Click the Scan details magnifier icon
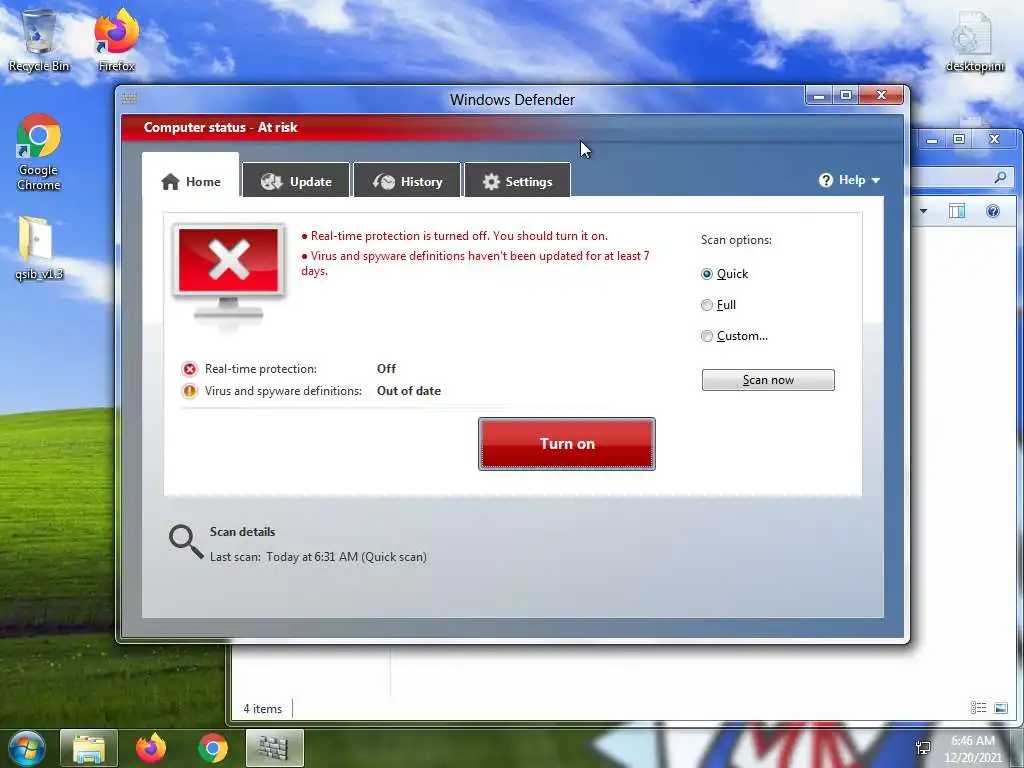 (x=185, y=542)
